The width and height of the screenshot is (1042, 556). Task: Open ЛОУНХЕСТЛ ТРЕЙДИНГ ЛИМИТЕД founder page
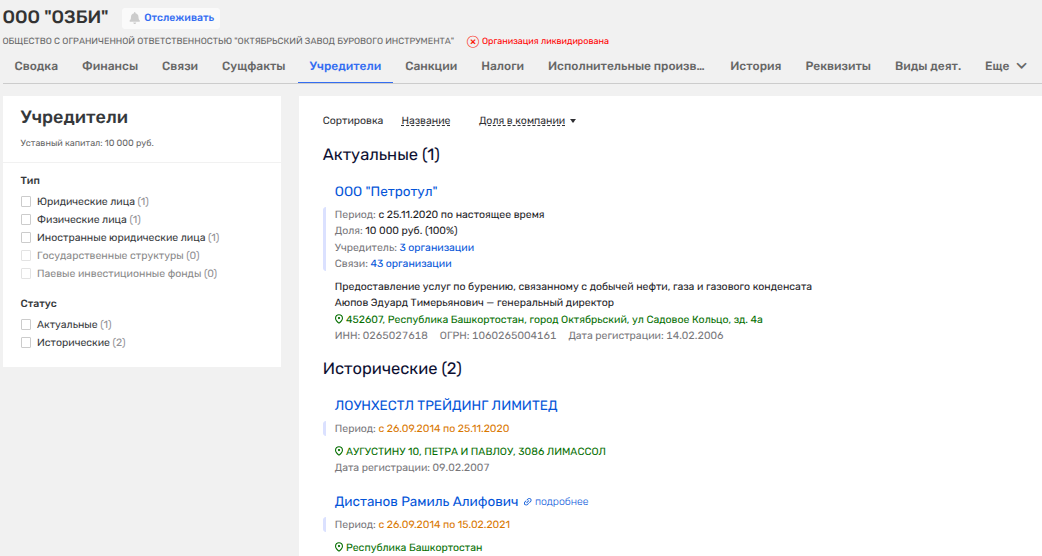coord(446,406)
